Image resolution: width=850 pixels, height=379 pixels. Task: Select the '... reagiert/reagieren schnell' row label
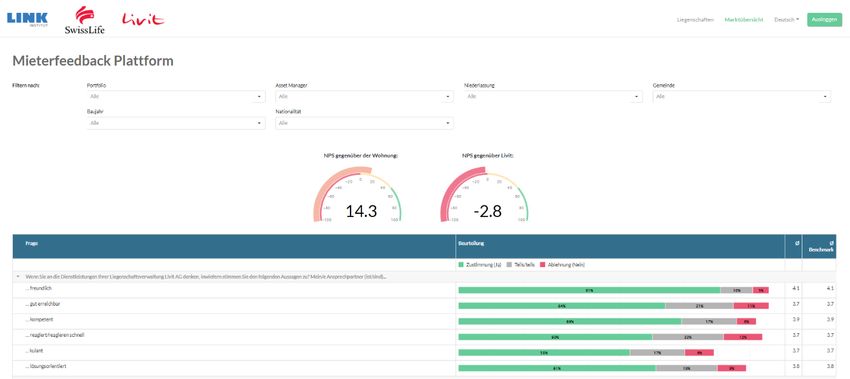(x=54, y=335)
